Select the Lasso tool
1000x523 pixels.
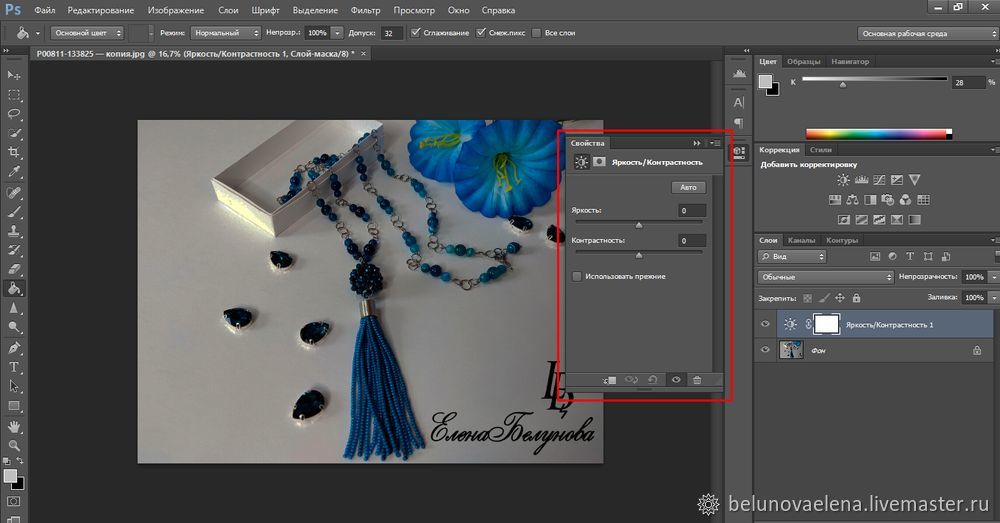coord(14,114)
